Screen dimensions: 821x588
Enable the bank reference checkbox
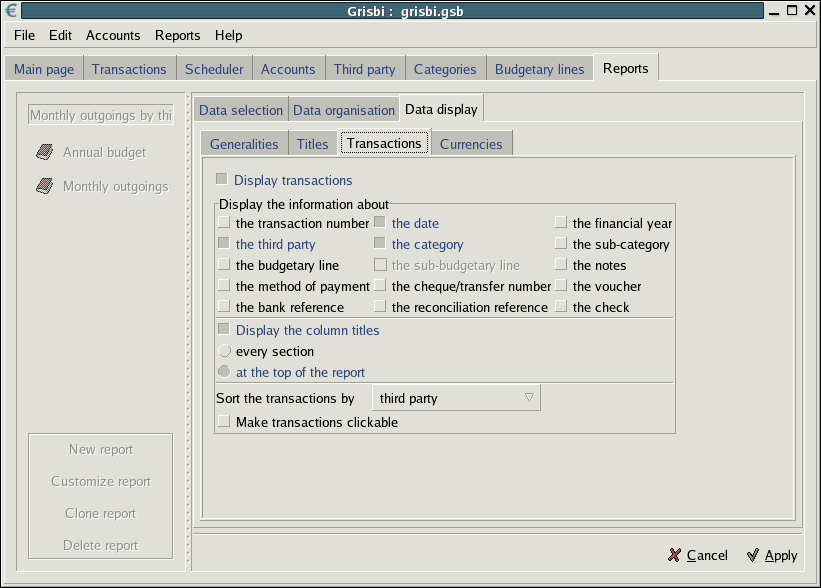[224, 306]
